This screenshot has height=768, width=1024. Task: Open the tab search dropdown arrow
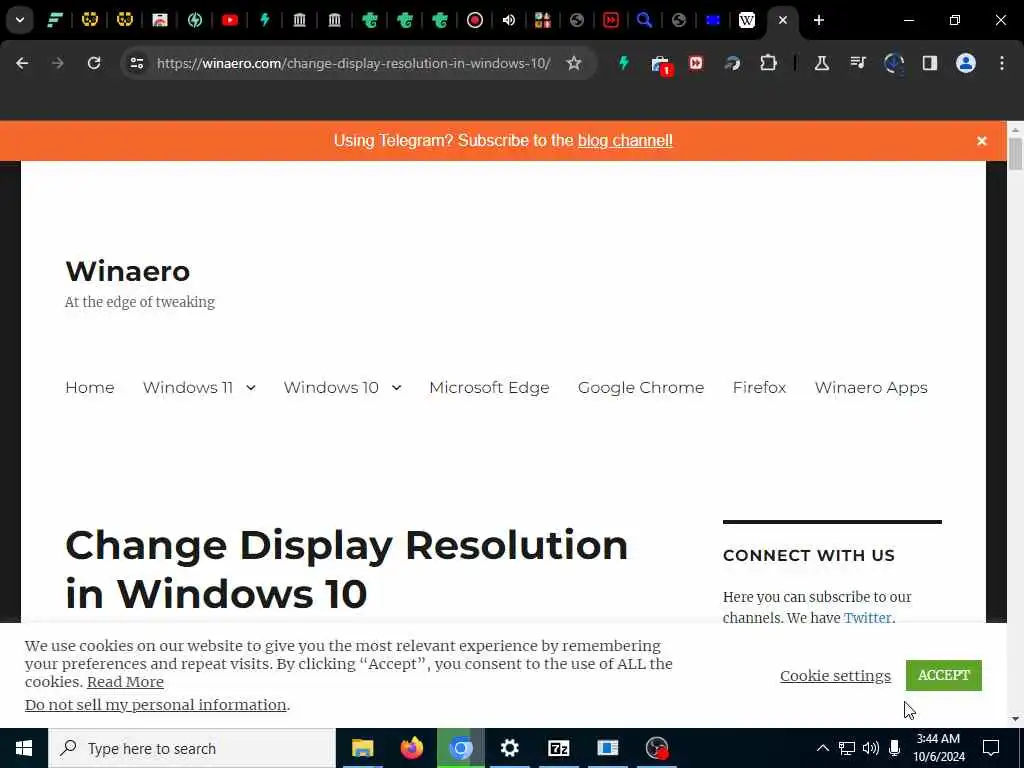click(20, 20)
